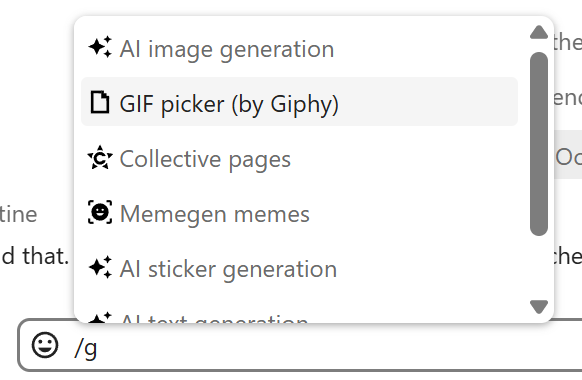This screenshot has height=380, width=582.
Task: Click partially visible AI text generation sparkle icon
Action: [100, 317]
